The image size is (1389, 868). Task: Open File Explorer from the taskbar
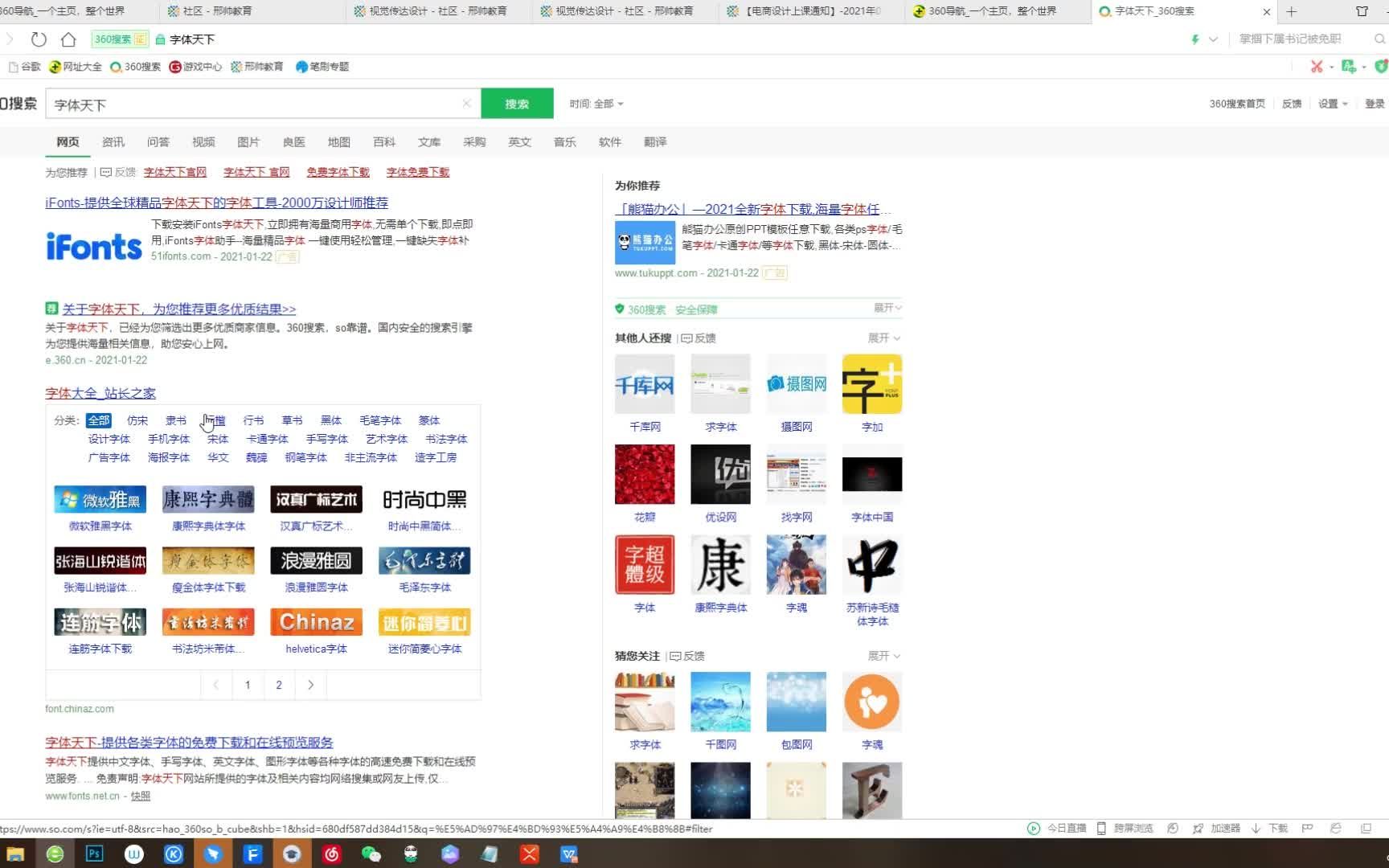point(15,854)
